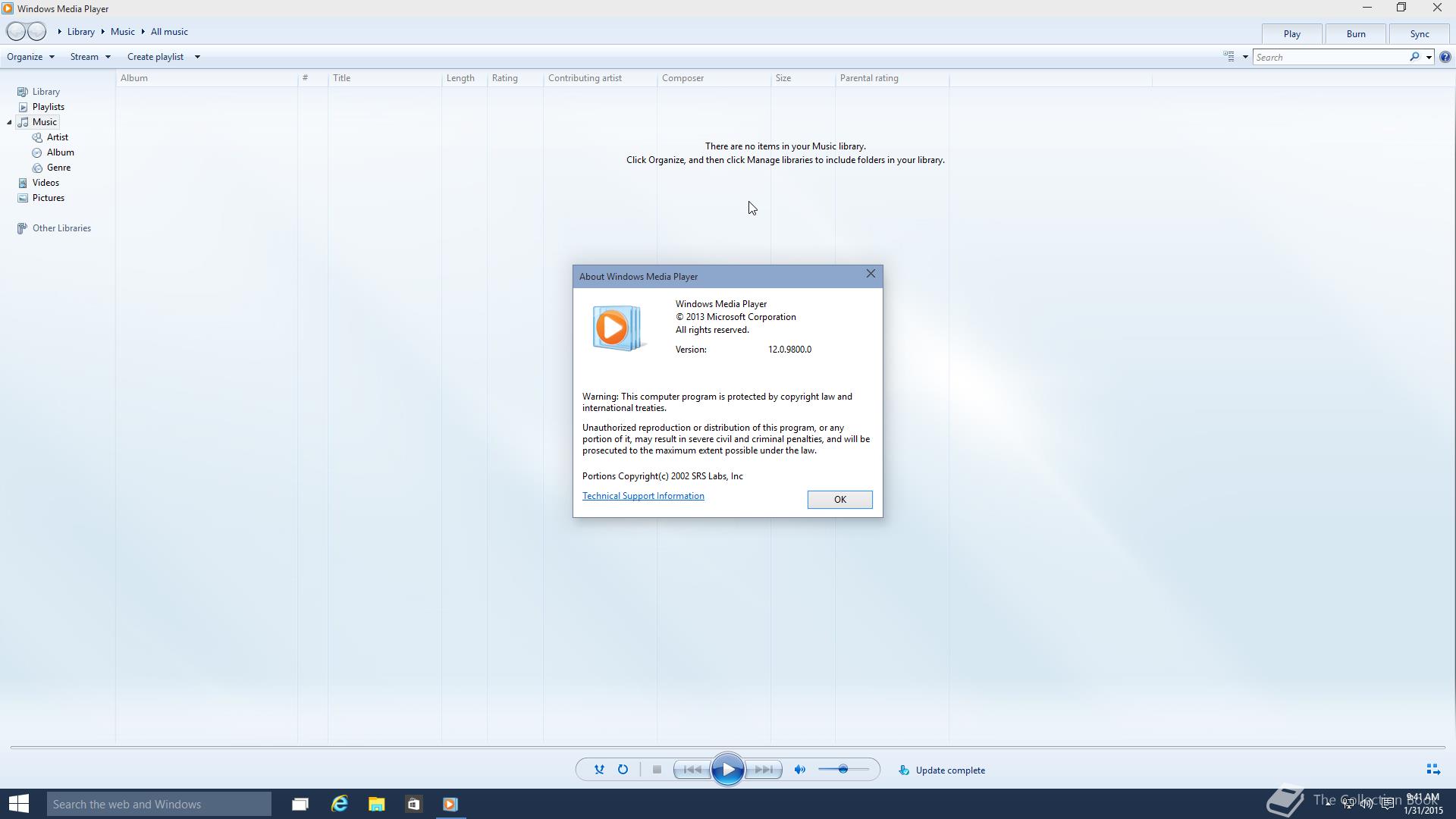Sort by Contributing artist column header
1456x819 pixels.
pyautogui.click(x=600, y=78)
